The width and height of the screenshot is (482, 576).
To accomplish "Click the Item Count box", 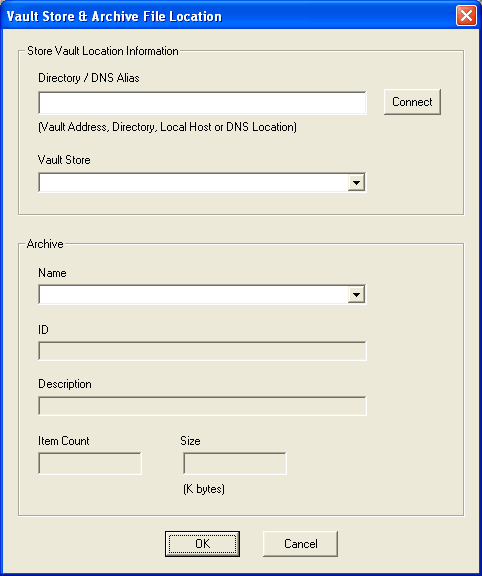I will [90, 463].
